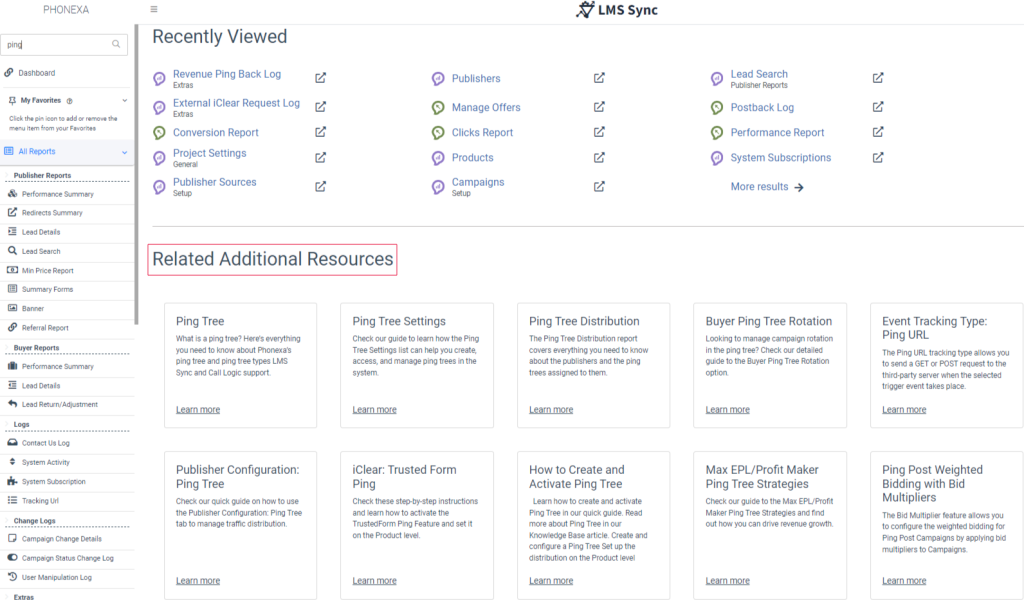
Task: Click the external-link icon next to Products
Action: coord(600,158)
